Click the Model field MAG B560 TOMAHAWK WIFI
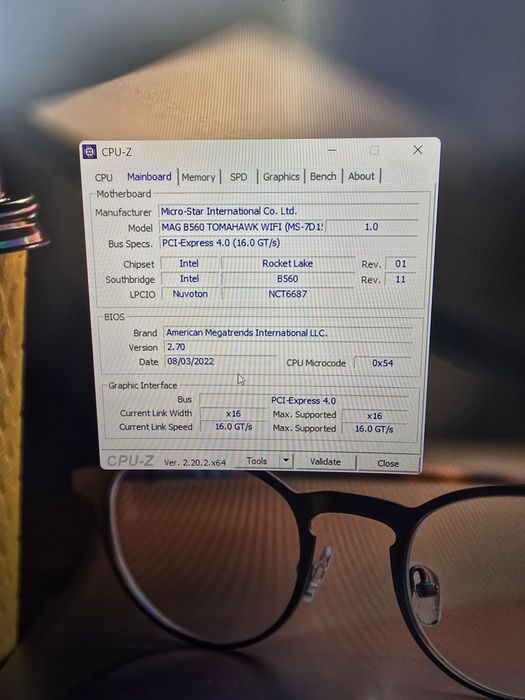 (x=242, y=227)
